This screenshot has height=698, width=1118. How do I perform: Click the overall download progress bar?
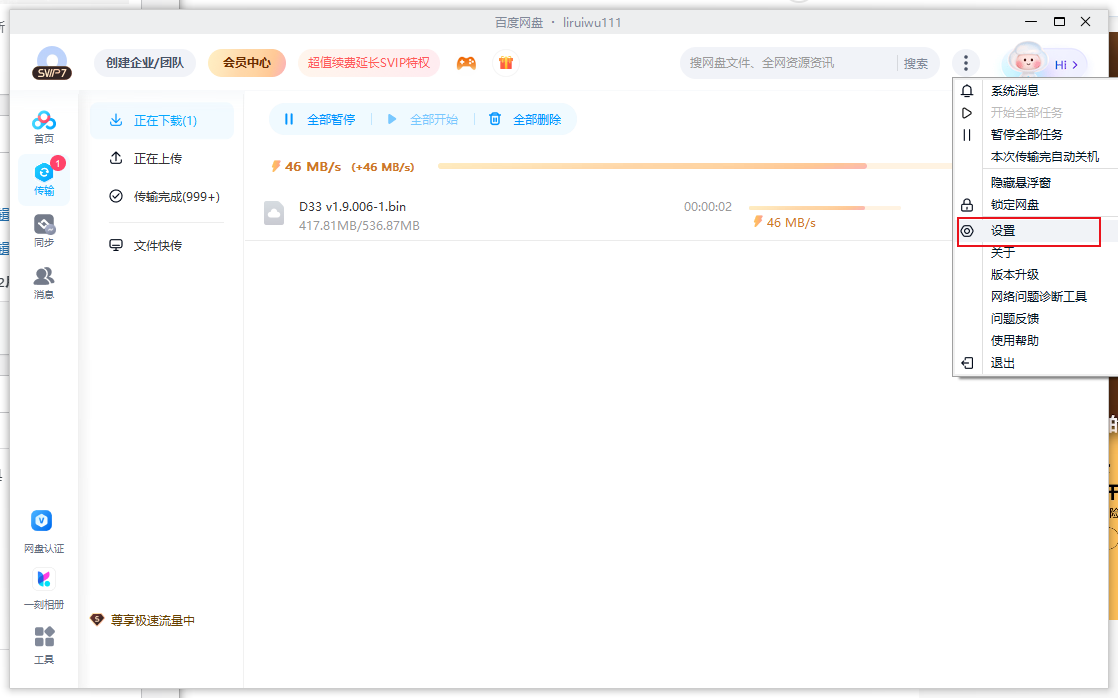695,166
